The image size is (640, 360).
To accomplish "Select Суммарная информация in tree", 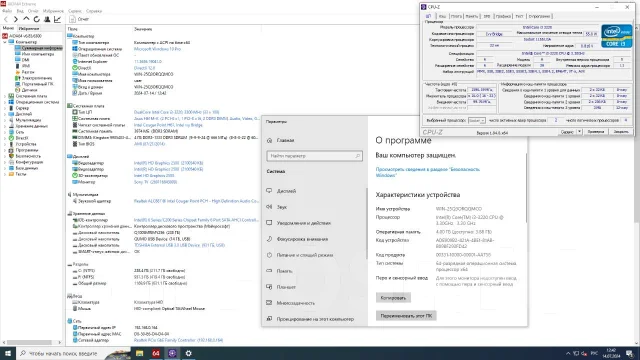I will [42, 48].
